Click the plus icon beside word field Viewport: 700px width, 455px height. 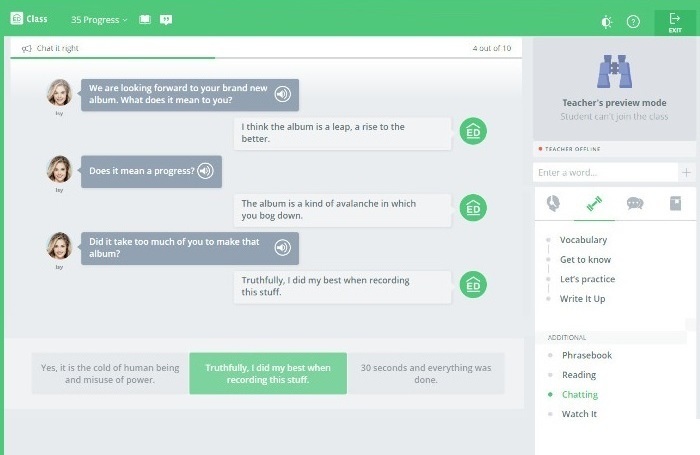[686, 173]
